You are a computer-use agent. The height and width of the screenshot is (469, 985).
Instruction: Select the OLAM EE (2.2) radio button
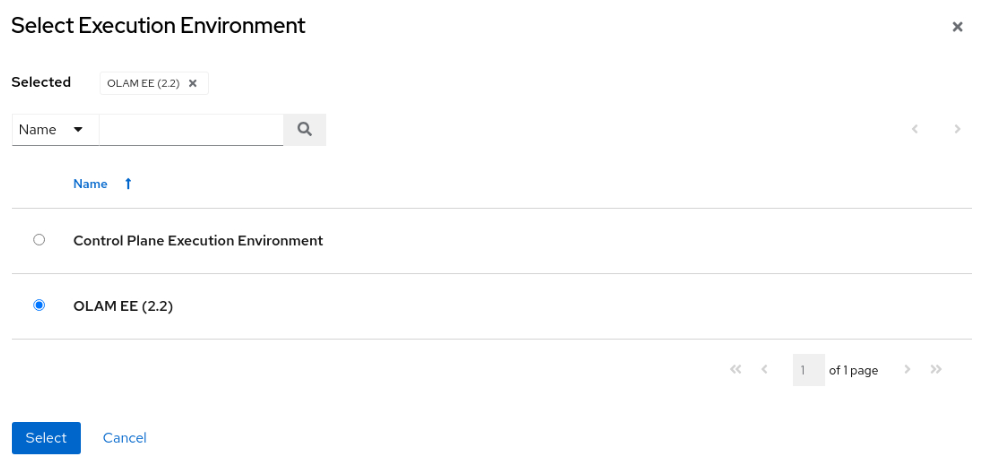coord(39,306)
